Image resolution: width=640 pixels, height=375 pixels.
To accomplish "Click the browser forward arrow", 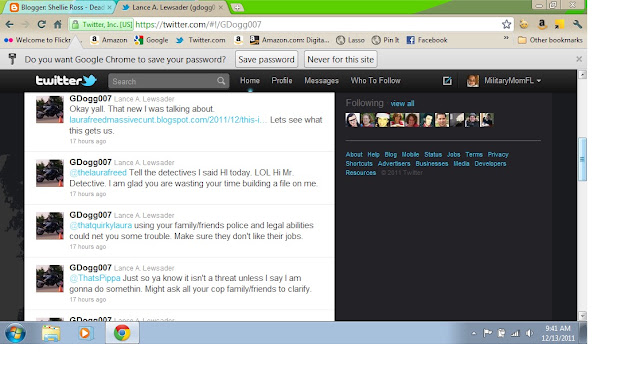I will point(25,24).
